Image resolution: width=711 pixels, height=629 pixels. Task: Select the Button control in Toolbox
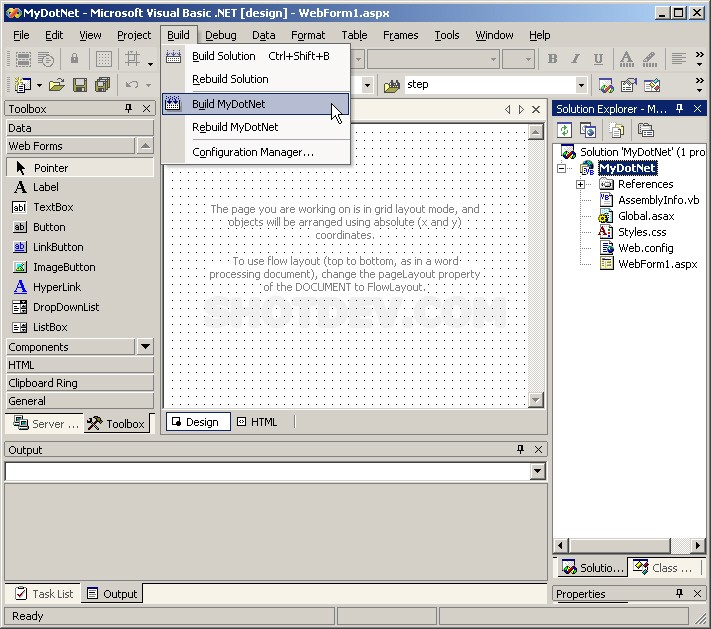coord(79,227)
